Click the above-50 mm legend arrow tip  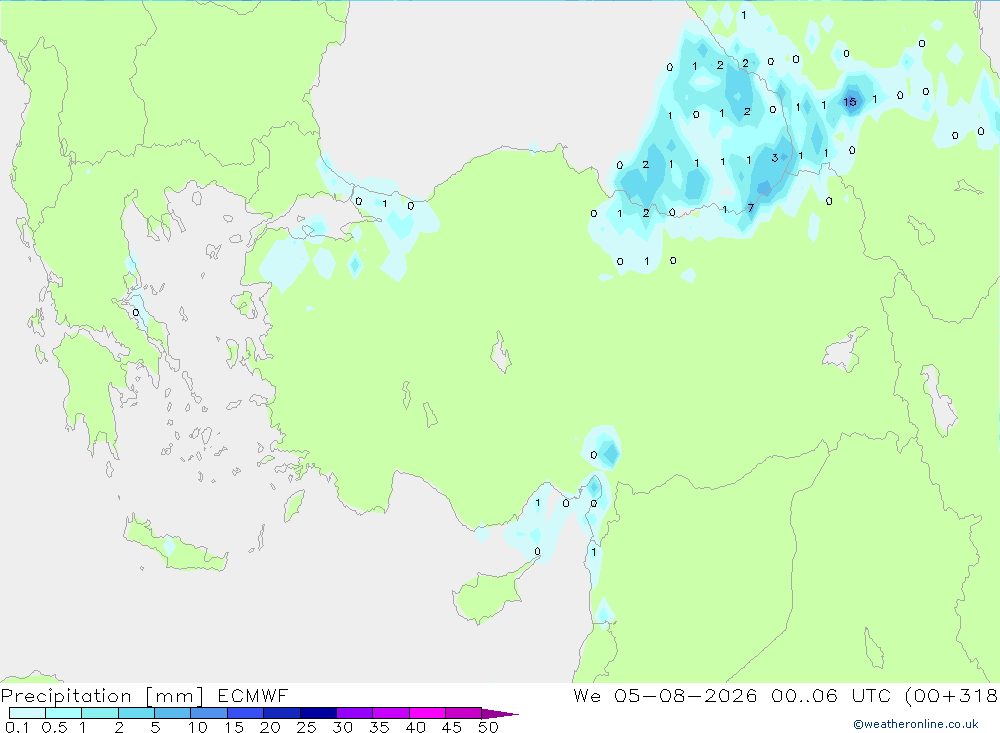pos(500,714)
